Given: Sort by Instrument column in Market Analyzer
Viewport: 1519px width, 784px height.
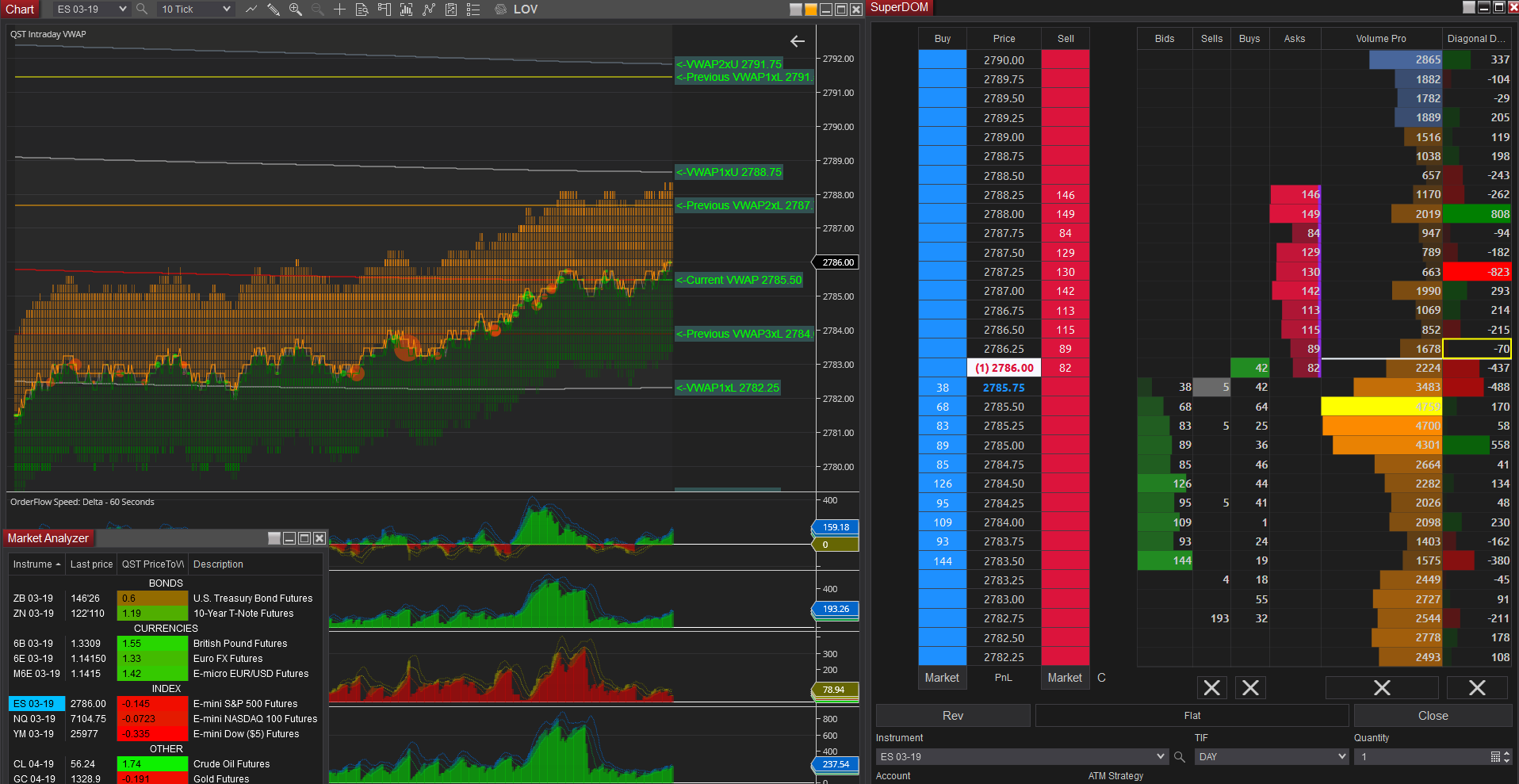Looking at the screenshot, I should coord(36,564).
